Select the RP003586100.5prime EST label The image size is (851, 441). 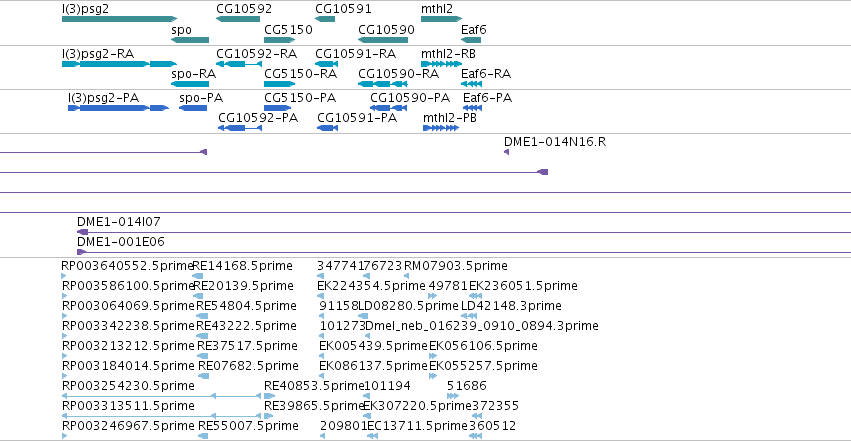[129, 286]
